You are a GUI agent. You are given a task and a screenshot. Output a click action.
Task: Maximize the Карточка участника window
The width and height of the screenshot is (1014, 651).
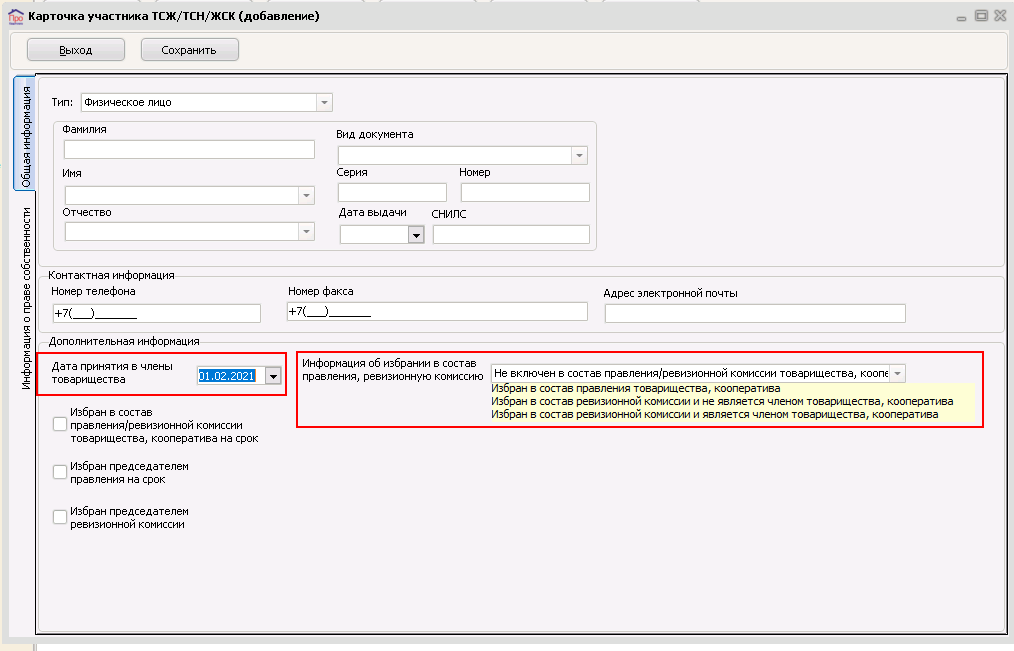[981, 16]
